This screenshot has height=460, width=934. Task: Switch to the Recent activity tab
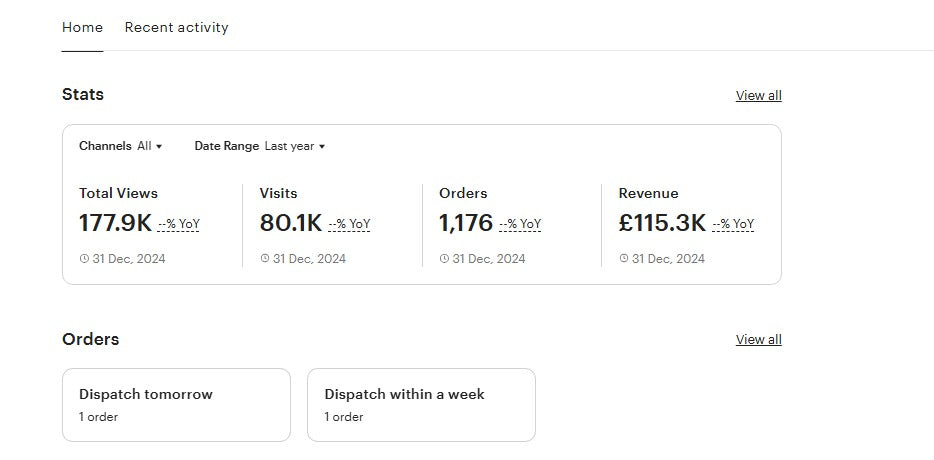(x=176, y=27)
